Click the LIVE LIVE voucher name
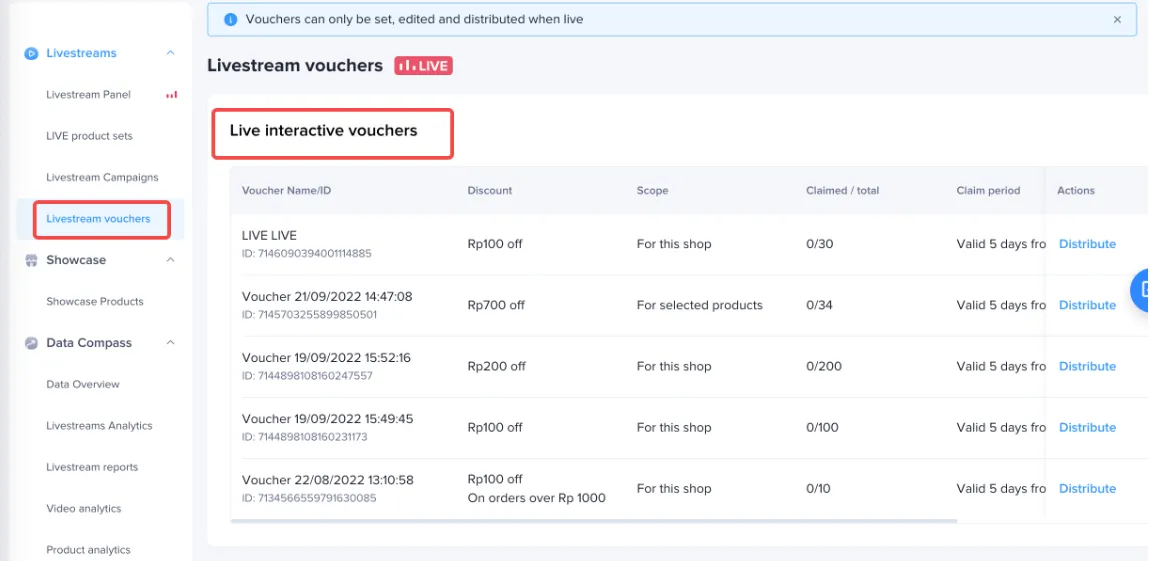 269,236
